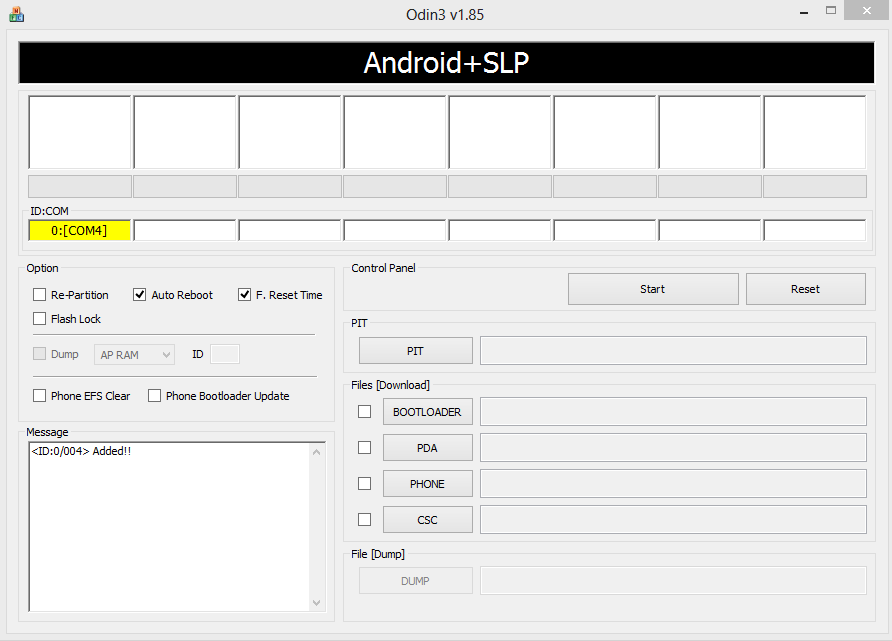Click the CSC file path field
Viewport: 892px width, 641px height.
coord(674,520)
